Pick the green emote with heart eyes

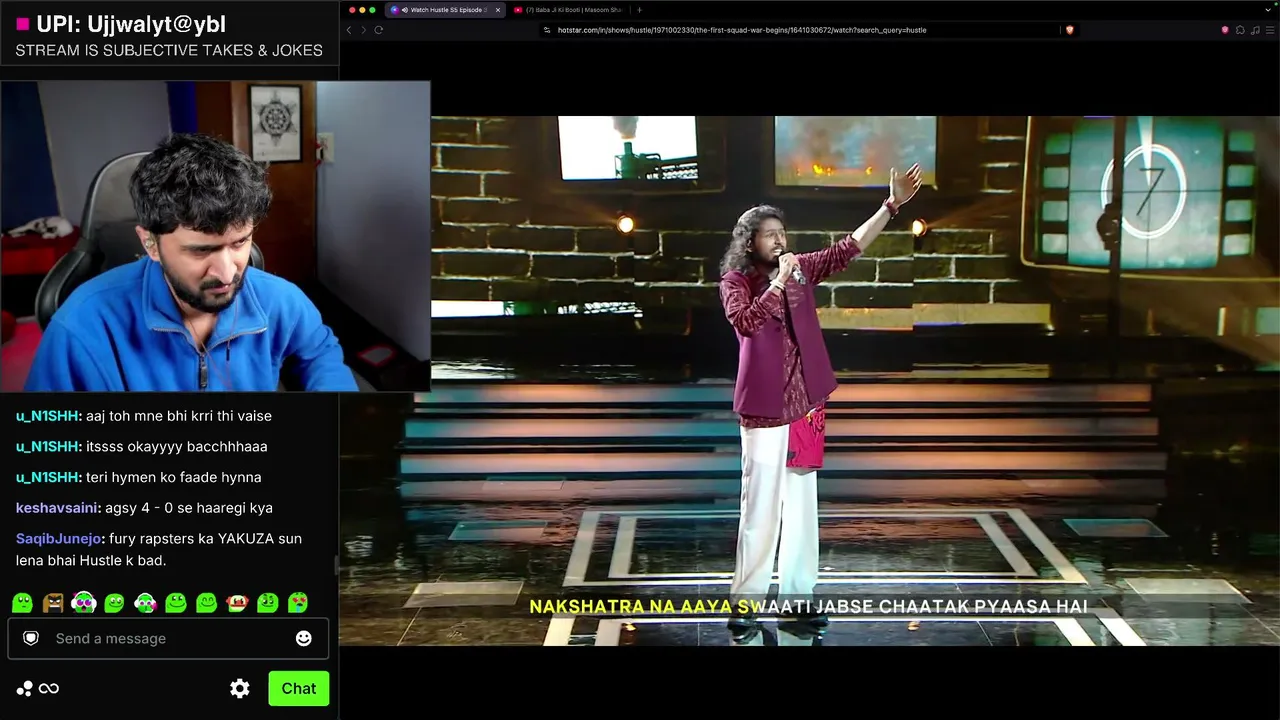(299, 603)
